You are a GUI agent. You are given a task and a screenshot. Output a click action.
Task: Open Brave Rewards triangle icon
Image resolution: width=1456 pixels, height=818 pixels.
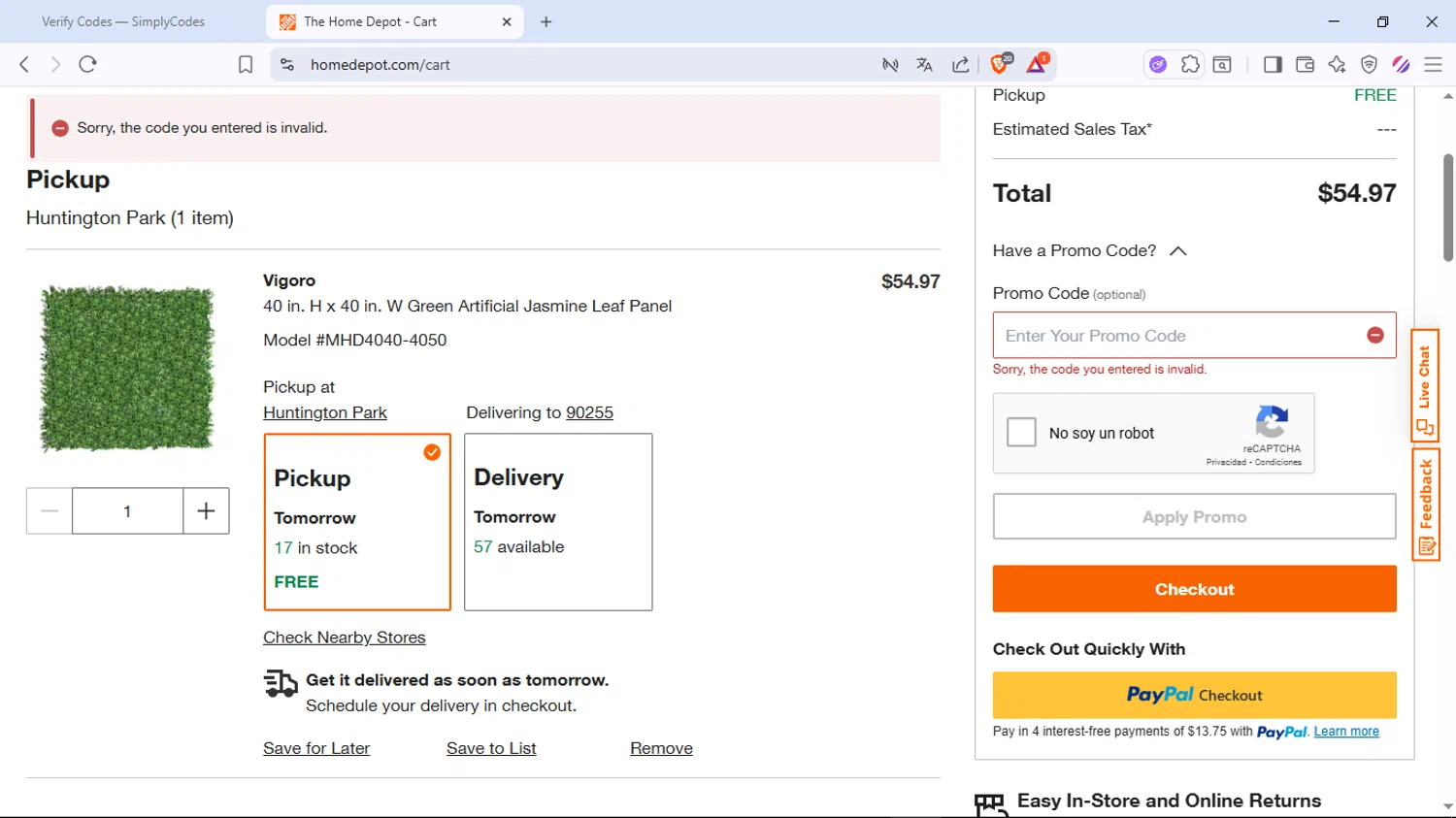[x=1037, y=64]
